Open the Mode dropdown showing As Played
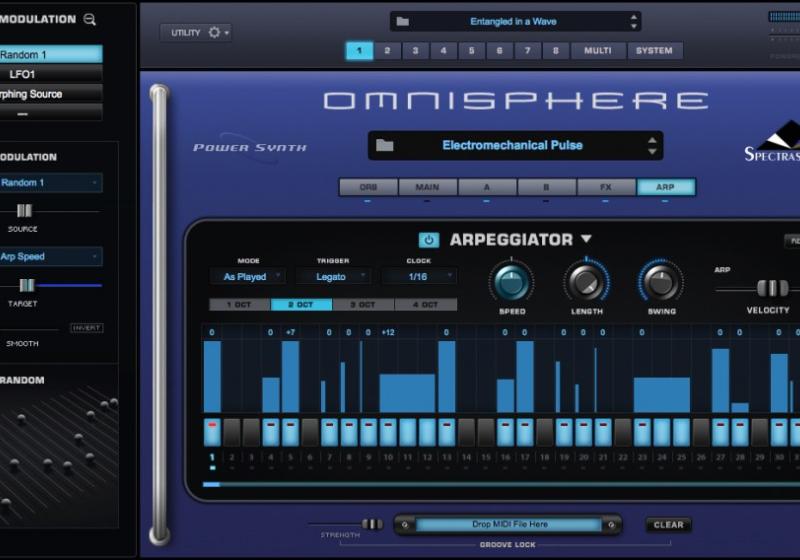This screenshot has height=560, width=800. coord(247,277)
